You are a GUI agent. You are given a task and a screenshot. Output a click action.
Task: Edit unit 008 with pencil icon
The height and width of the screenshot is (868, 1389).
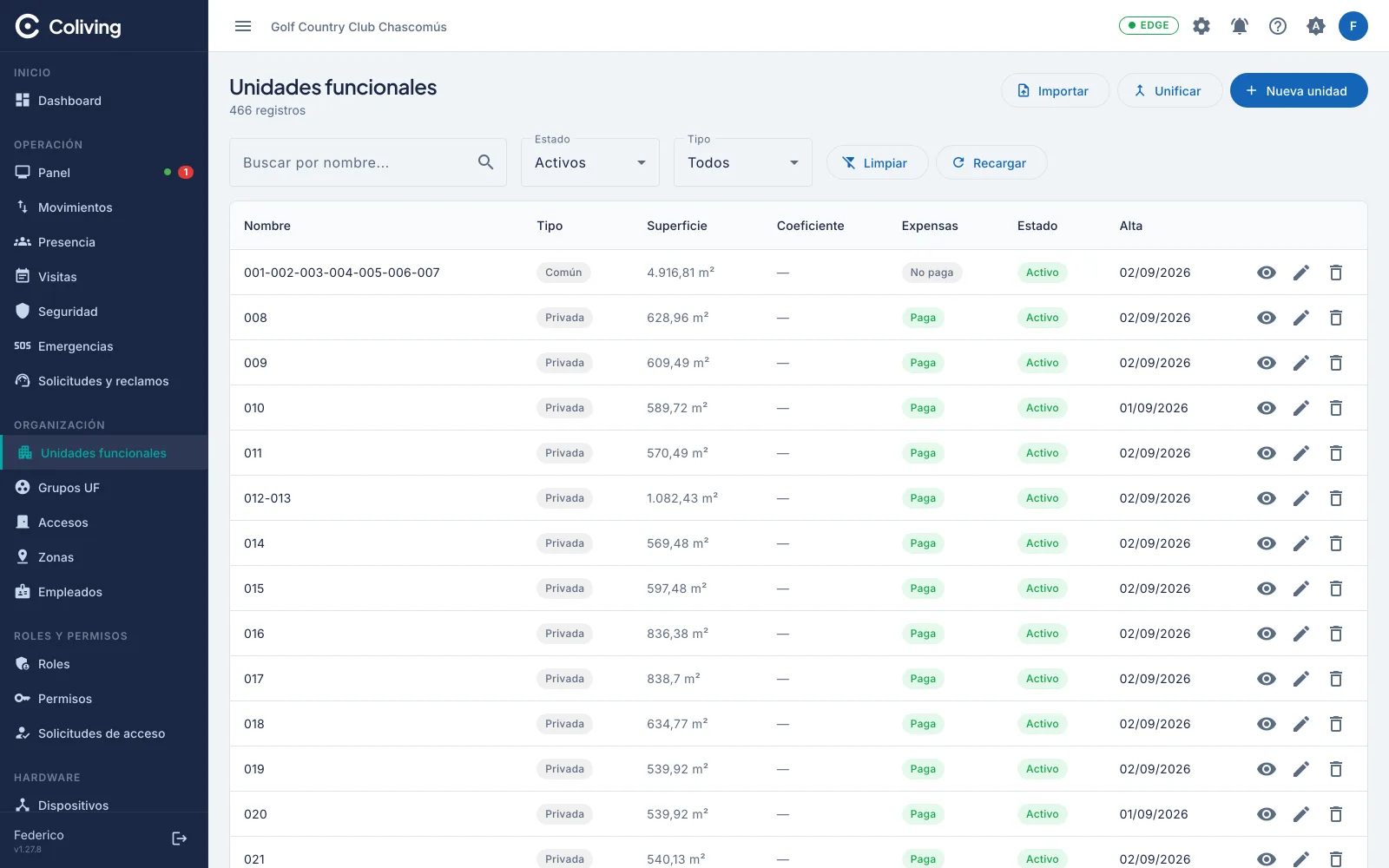1301,318
